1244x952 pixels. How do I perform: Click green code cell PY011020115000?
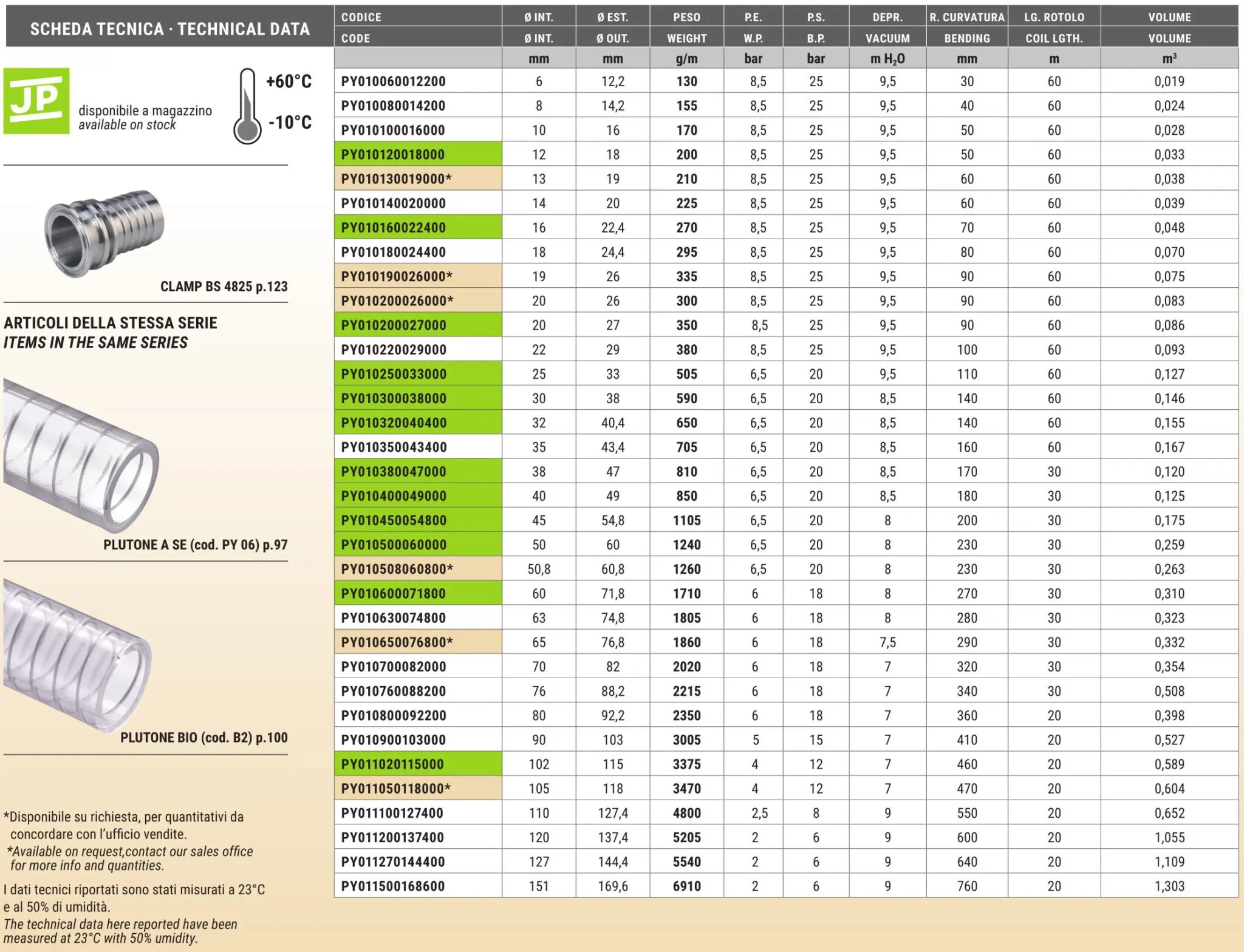[x=417, y=764]
